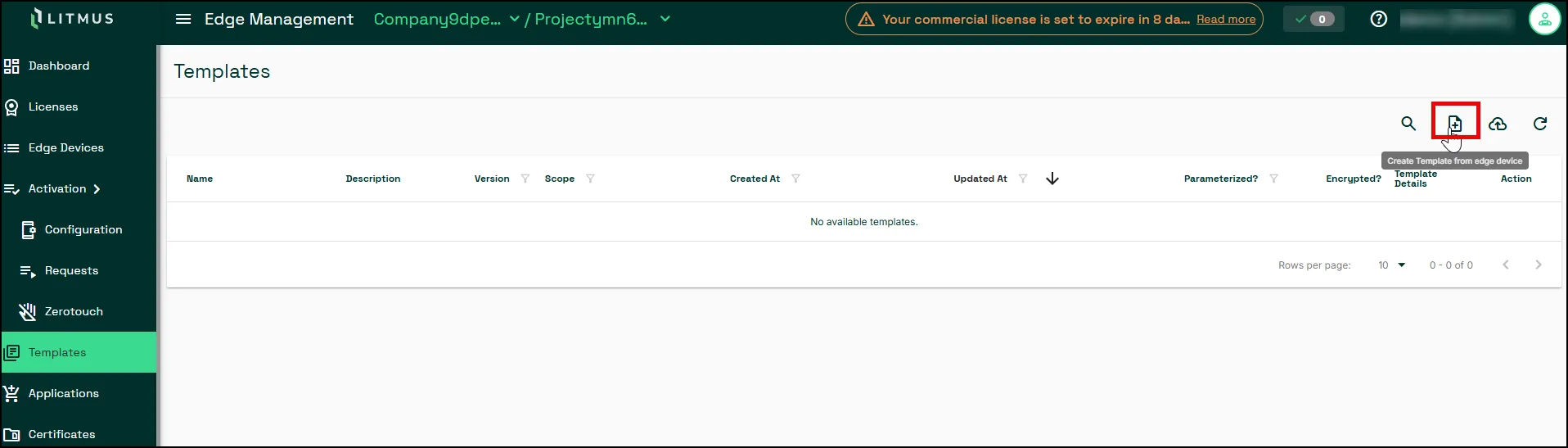Open the help question mark icon
The width and height of the screenshot is (1568, 448).
(1379, 19)
